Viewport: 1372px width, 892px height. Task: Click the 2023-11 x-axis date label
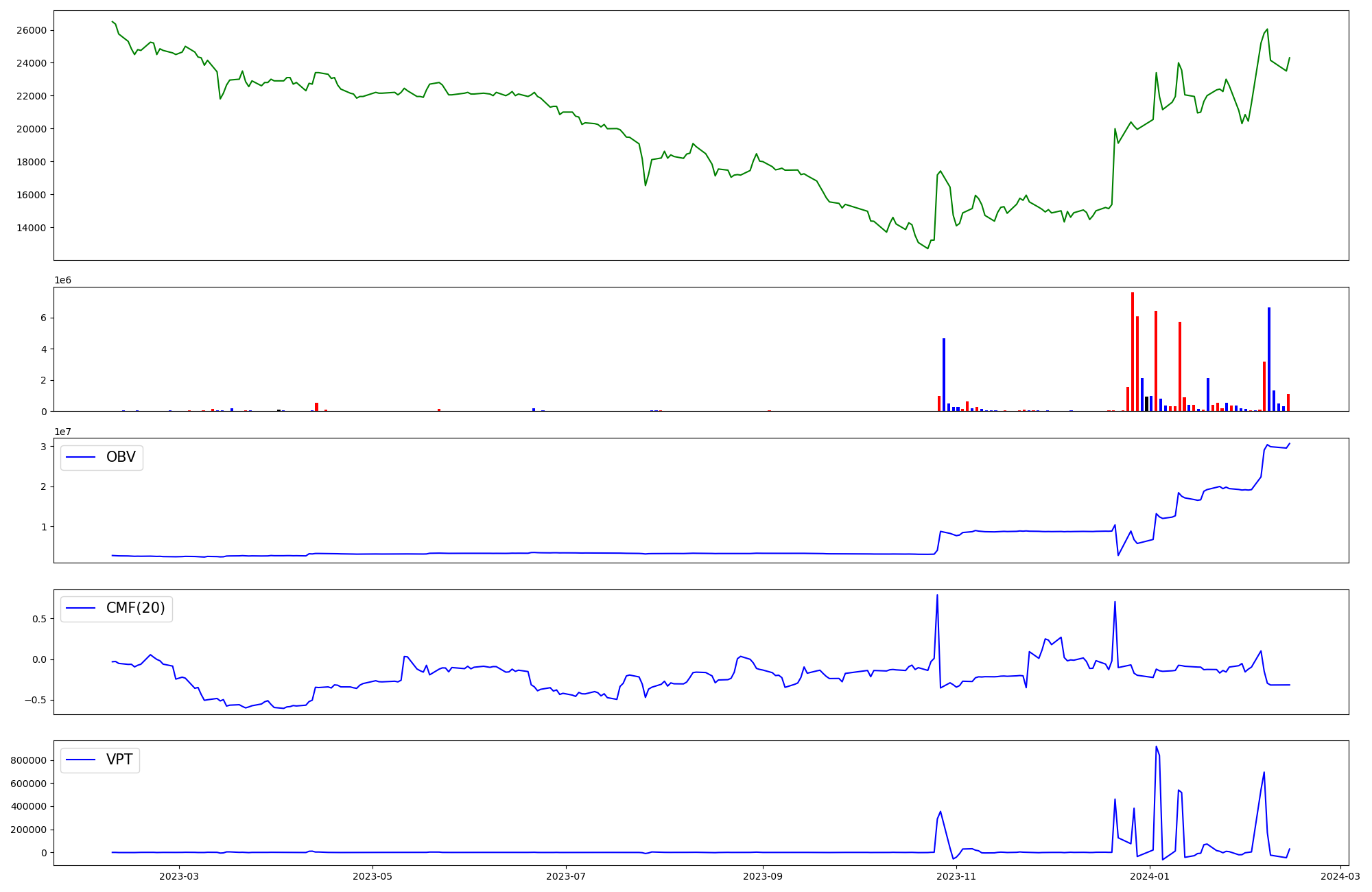(x=956, y=876)
